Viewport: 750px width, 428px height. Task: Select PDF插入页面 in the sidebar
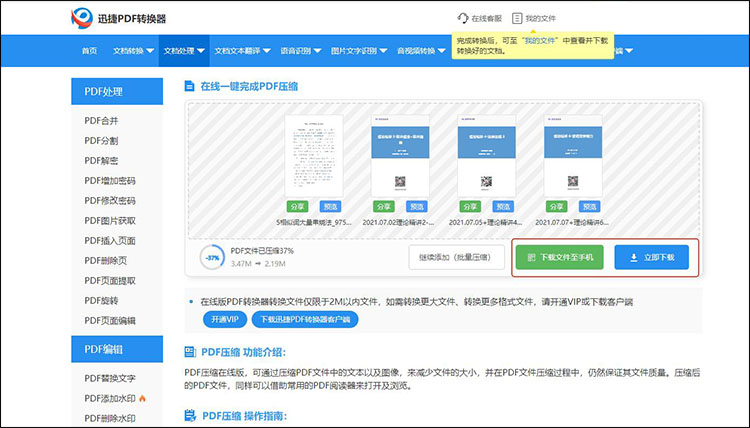coord(110,241)
